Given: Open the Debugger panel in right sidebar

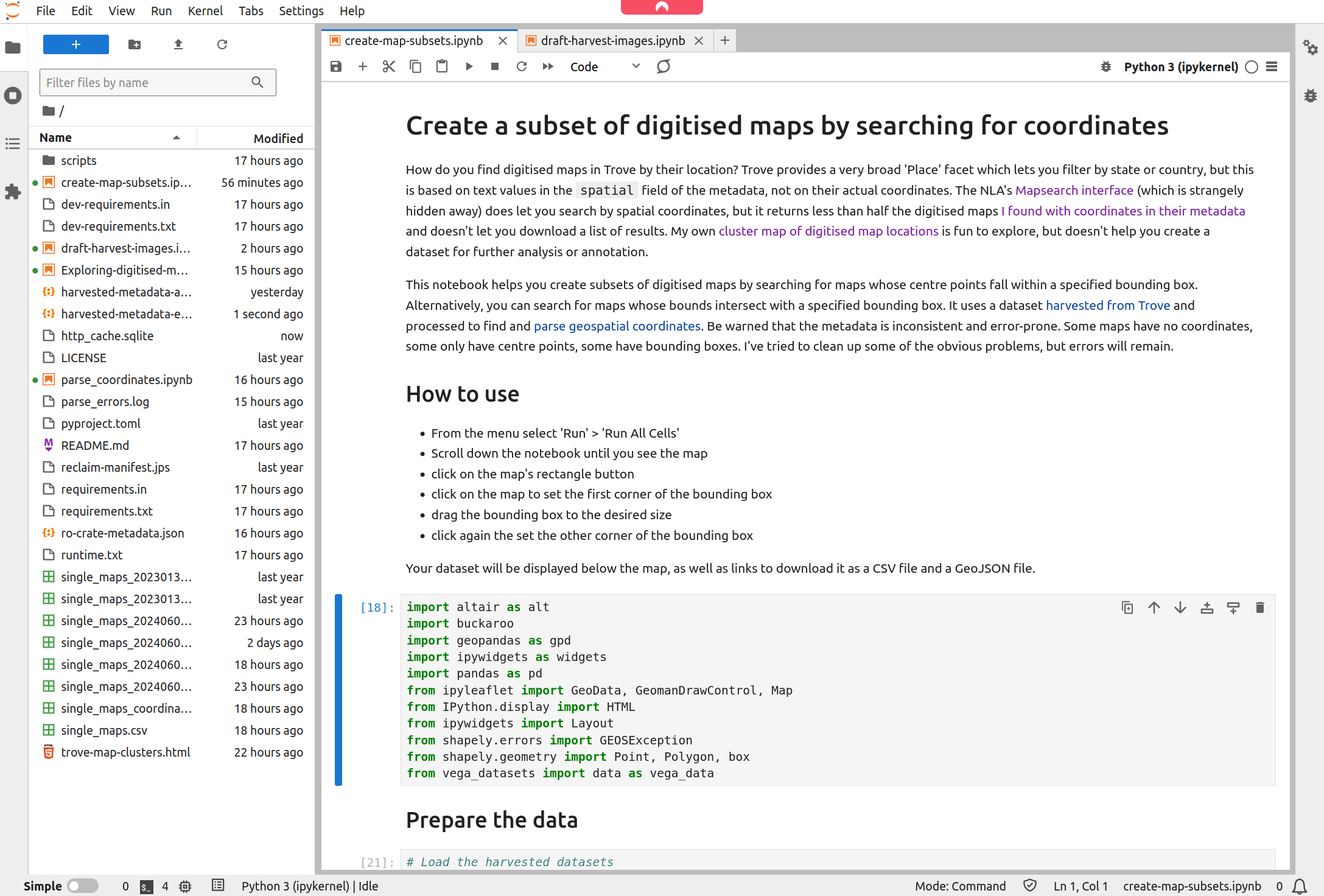Looking at the screenshot, I should tap(1310, 96).
